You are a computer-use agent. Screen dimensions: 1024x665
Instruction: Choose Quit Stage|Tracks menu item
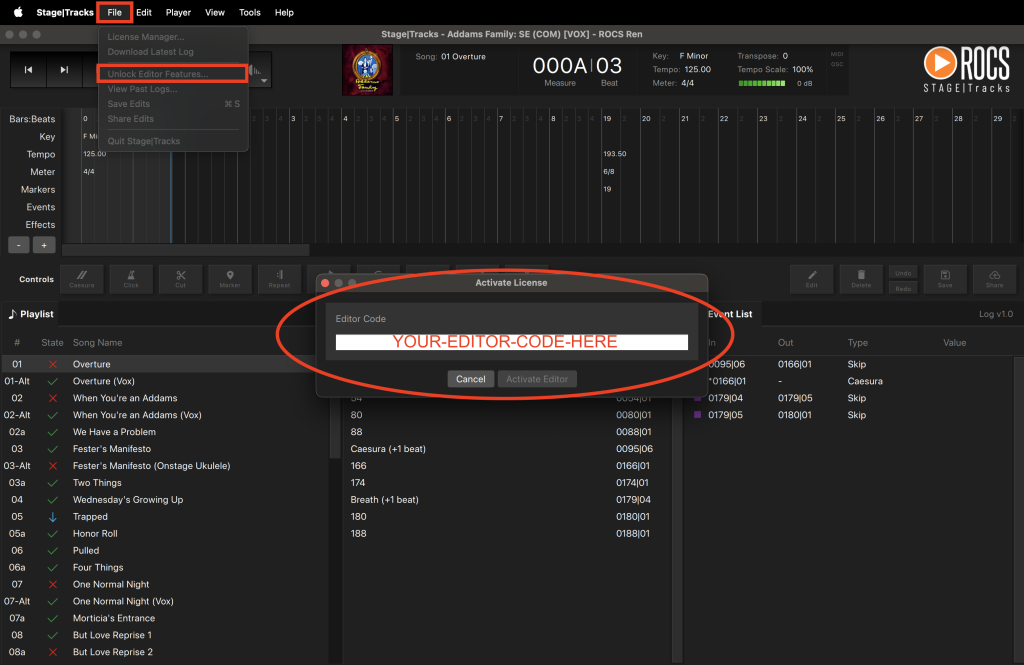(x=172, y=141)
